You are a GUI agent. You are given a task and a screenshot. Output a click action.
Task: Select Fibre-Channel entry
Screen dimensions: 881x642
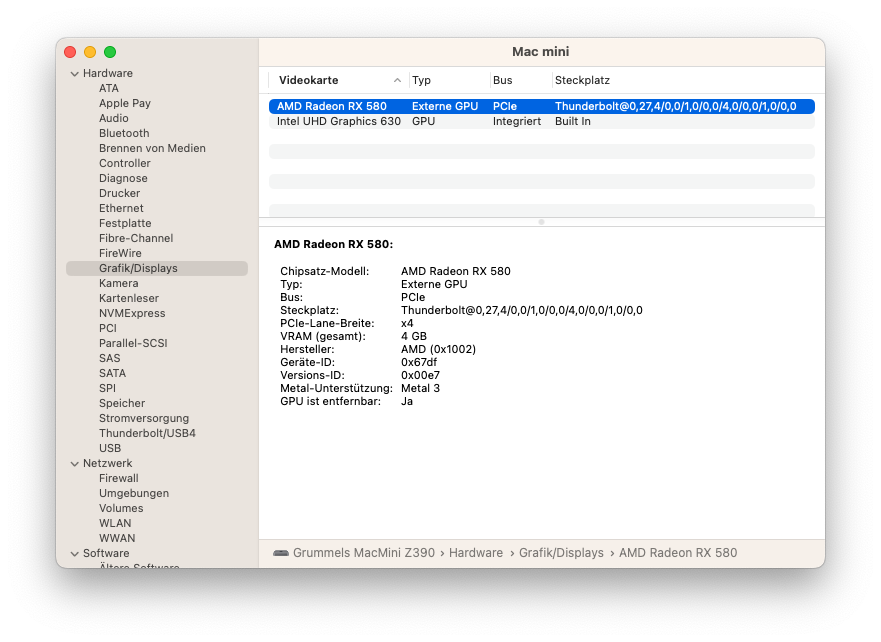(x=136, y=238)
